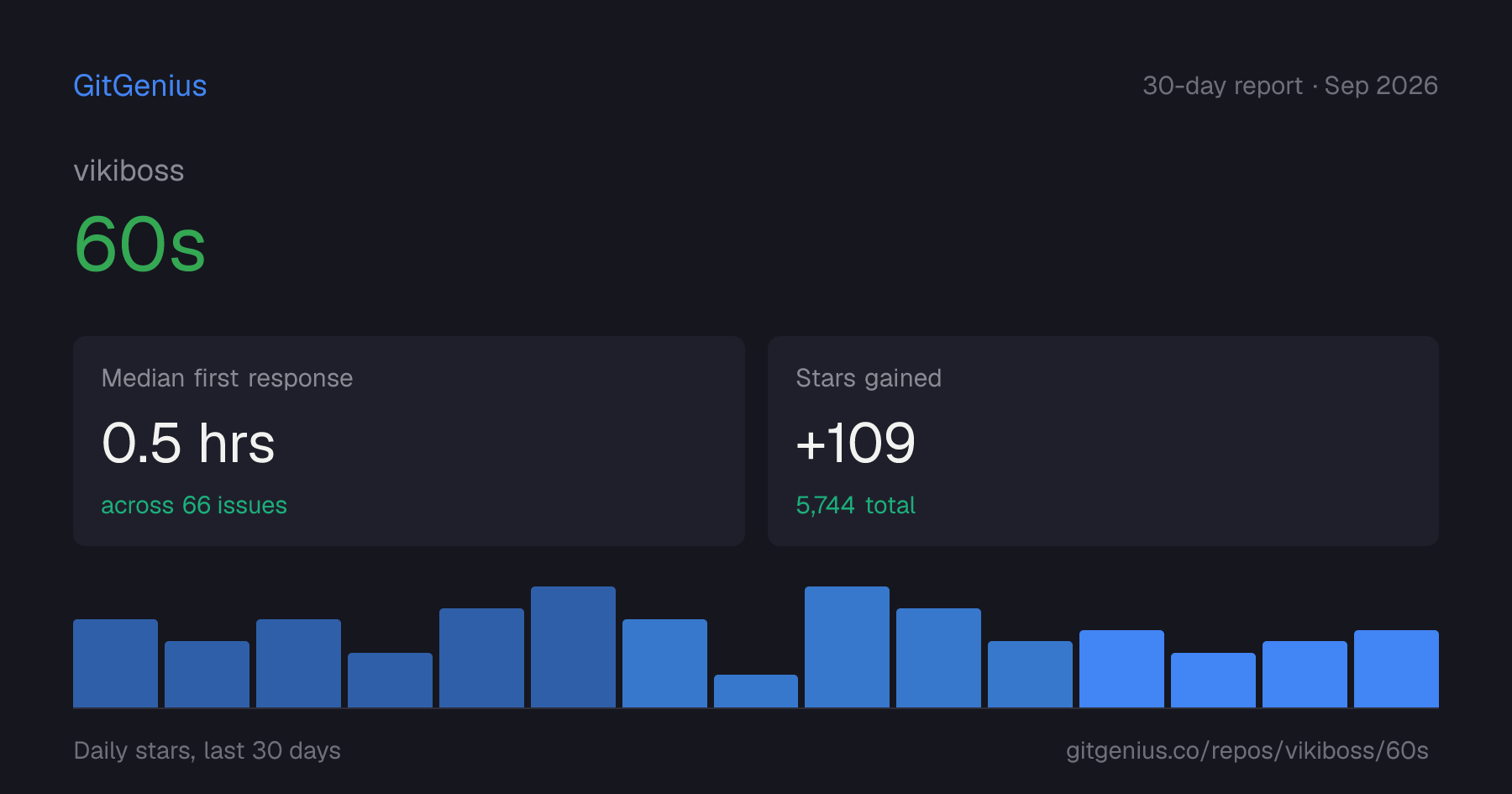The width and height of the screenshot is (1512, 794).
Task: Select the across 66 issues text
Action: coord(194,505)
